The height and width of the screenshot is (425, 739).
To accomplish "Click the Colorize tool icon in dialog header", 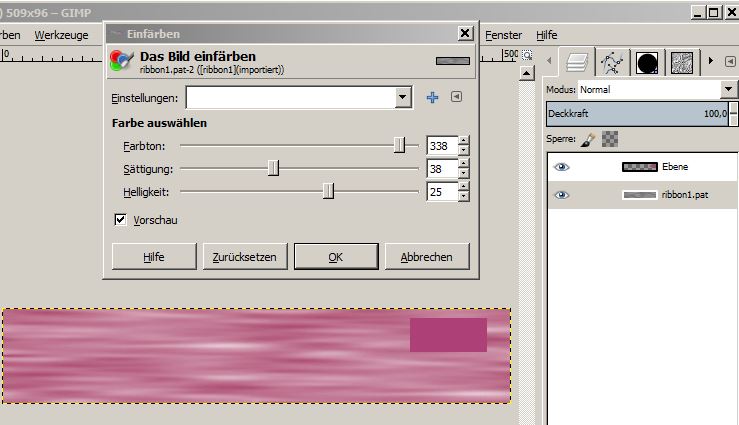I will [121, 61].
